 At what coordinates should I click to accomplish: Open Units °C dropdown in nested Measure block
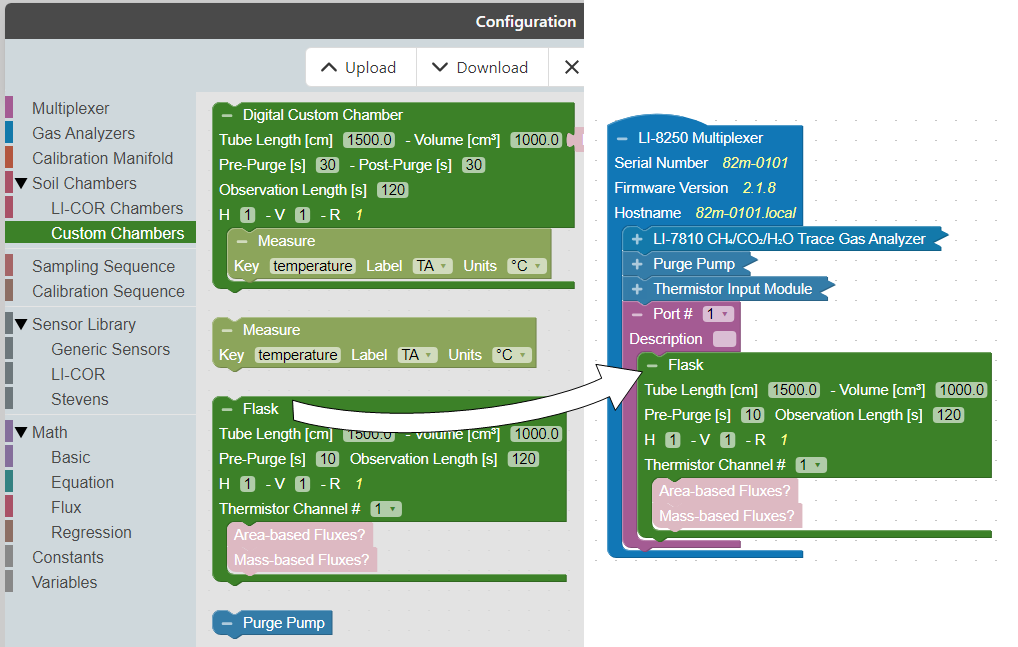tap(527, 266)
